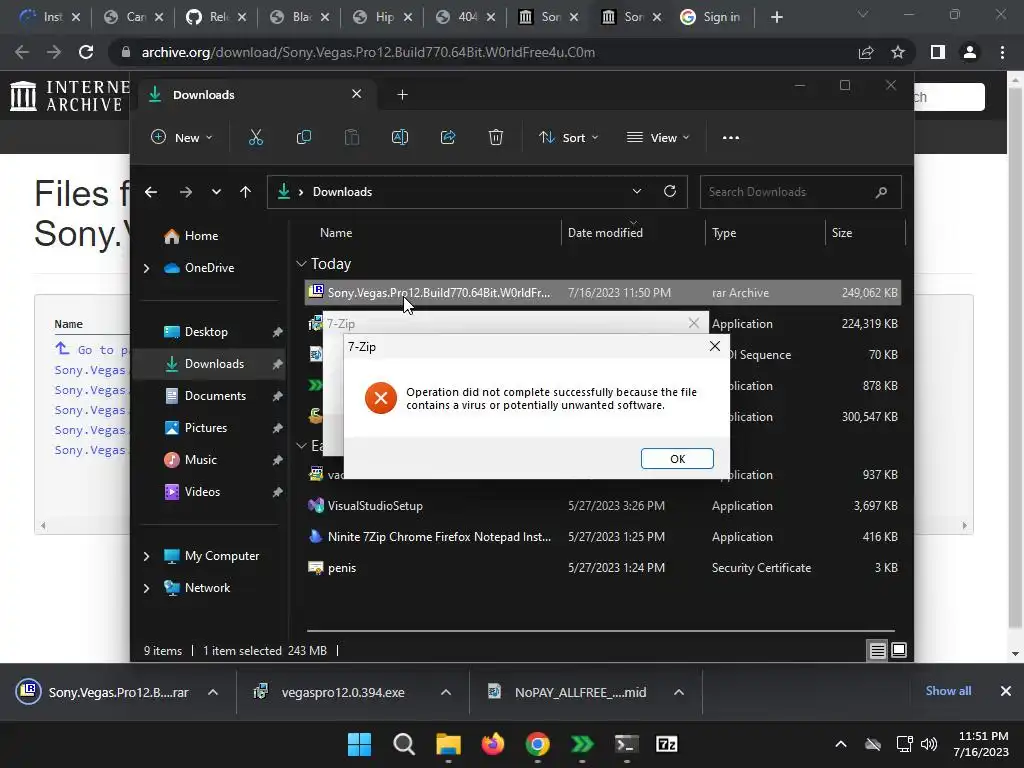This screenshot has height=768, width=1024.
Task: Bookmark this page with star icon
Action: pos(898,52)
